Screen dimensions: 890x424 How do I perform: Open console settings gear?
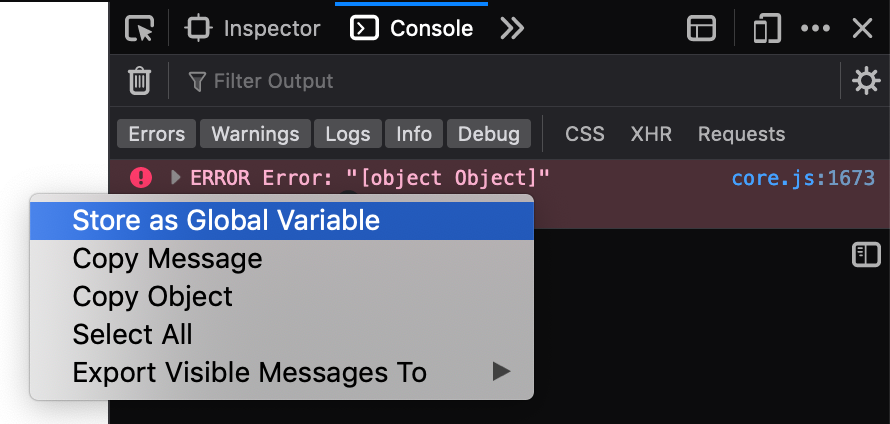[x=865, y=81]
